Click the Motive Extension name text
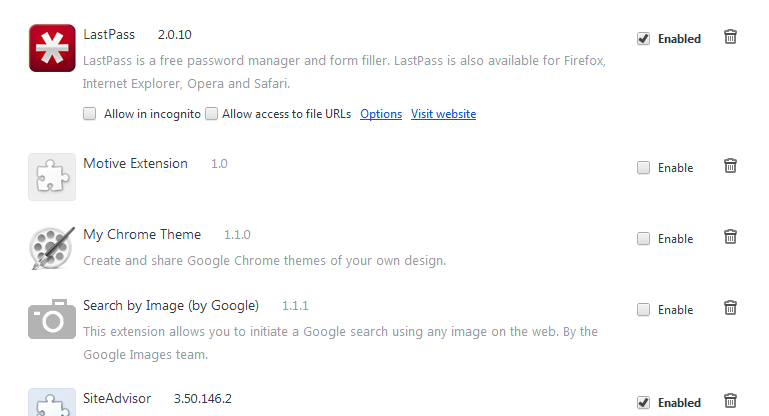 point(135,163)
